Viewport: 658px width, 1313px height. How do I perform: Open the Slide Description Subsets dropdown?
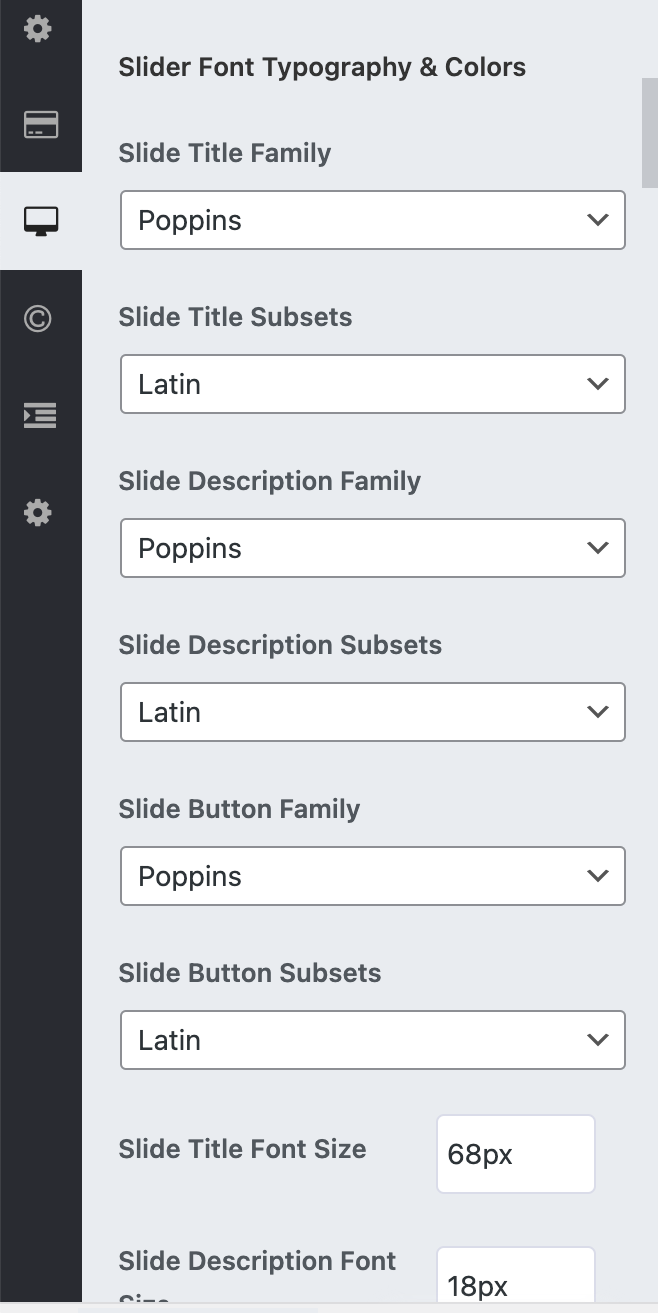[x=372, y=712]
